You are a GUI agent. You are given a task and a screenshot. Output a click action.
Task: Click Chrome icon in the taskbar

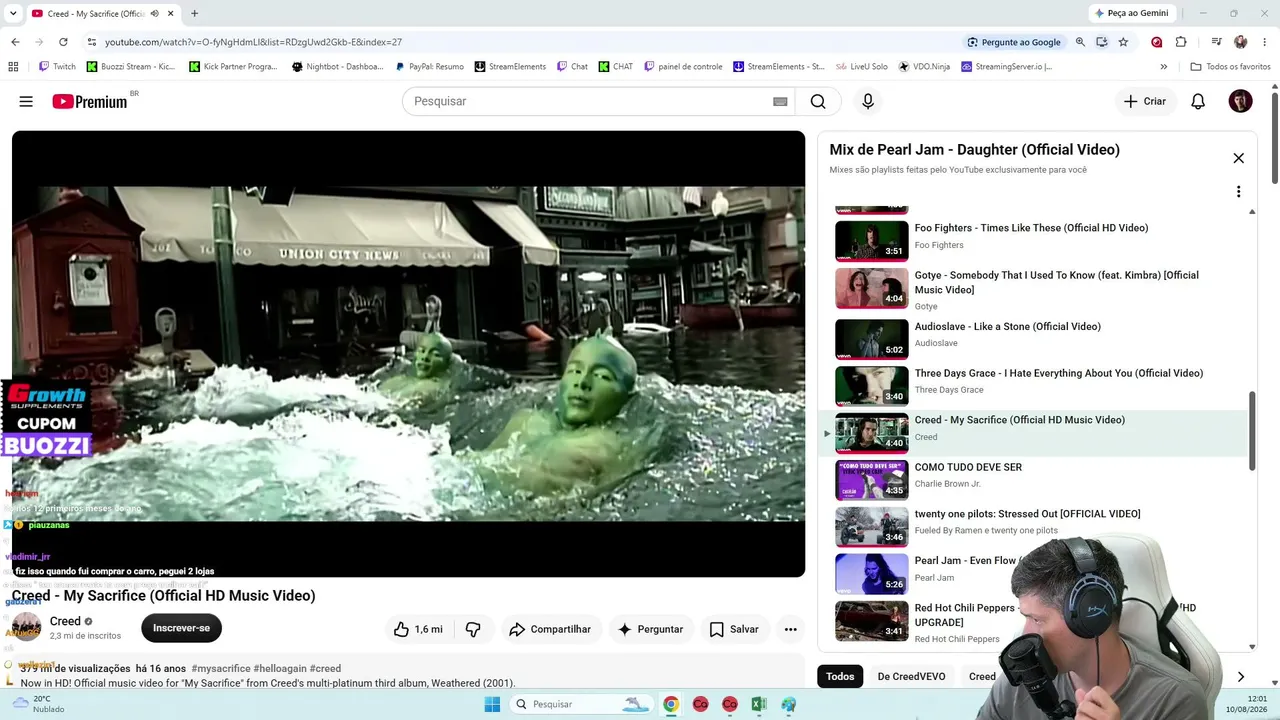coord(671,704)
